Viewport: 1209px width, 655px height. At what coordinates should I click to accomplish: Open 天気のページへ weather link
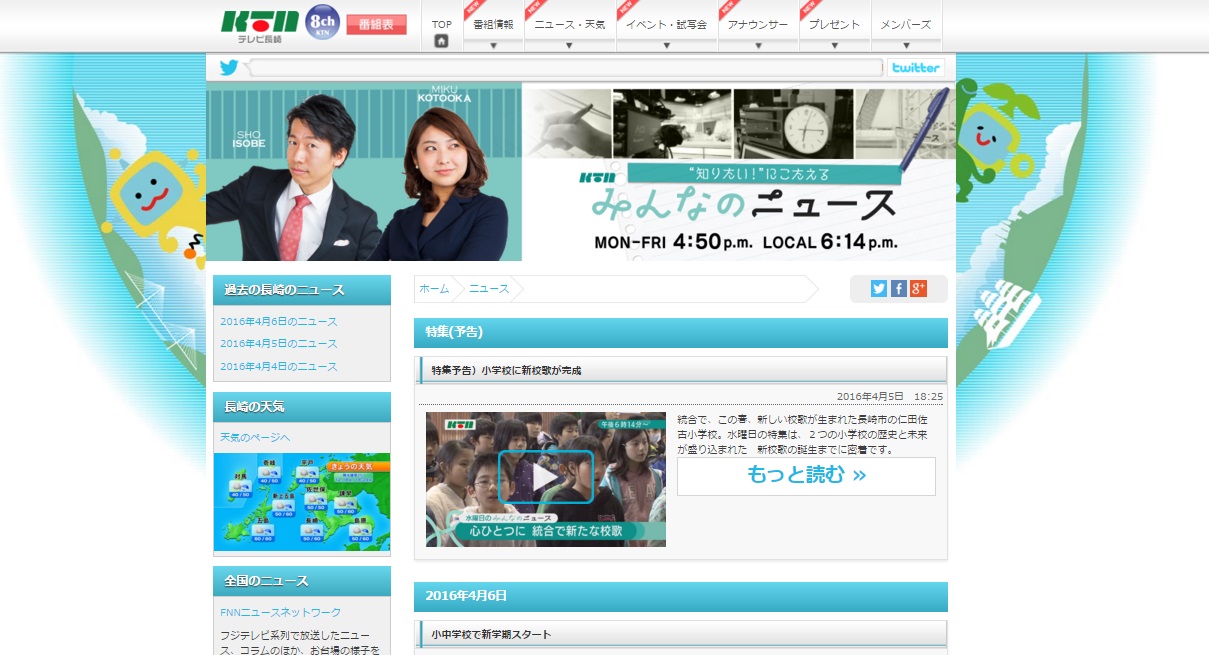tap(255, 438)
